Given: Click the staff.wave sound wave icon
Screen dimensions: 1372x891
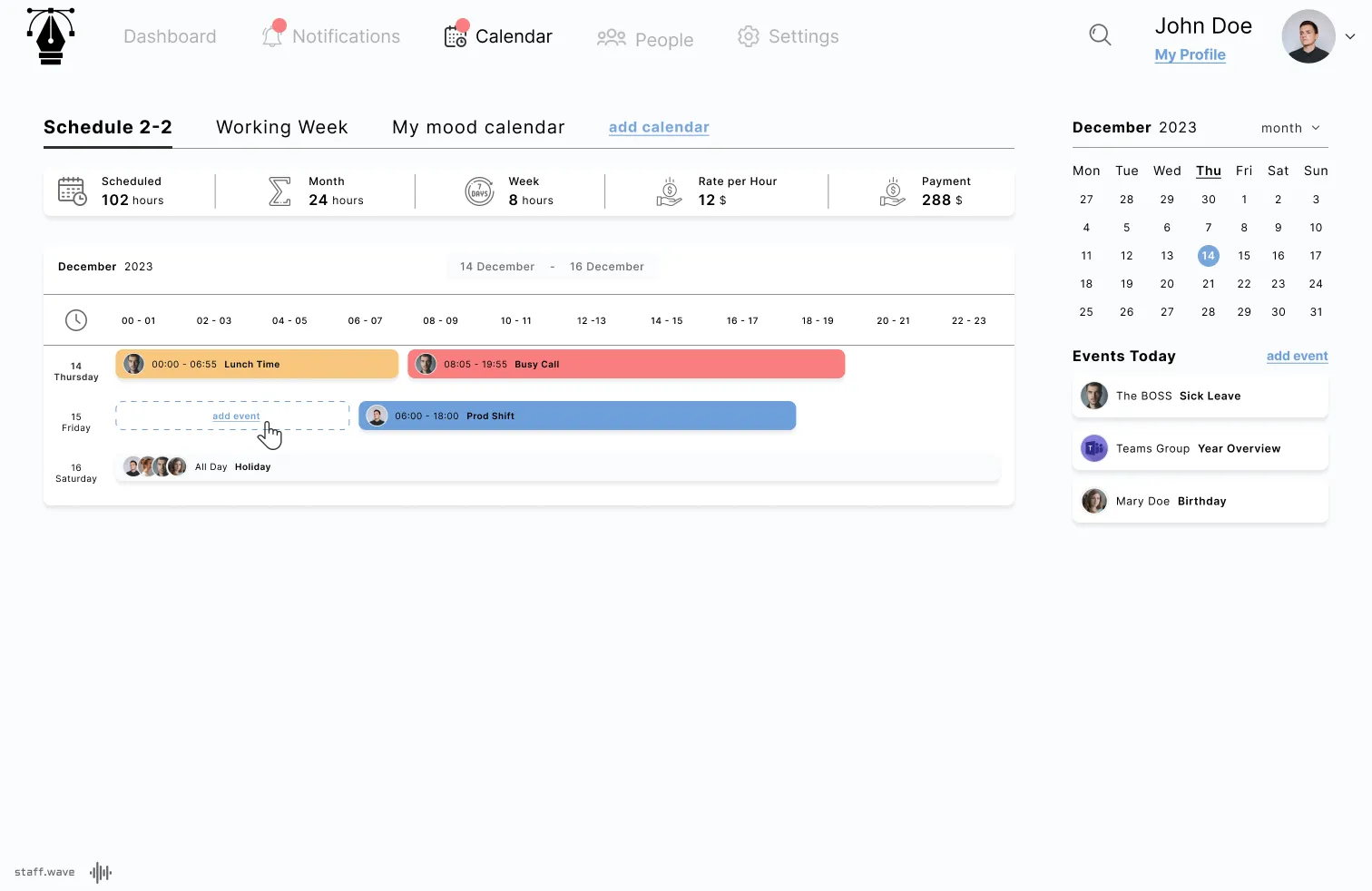Looking at the screenshot, I should [x=101, y=873].
